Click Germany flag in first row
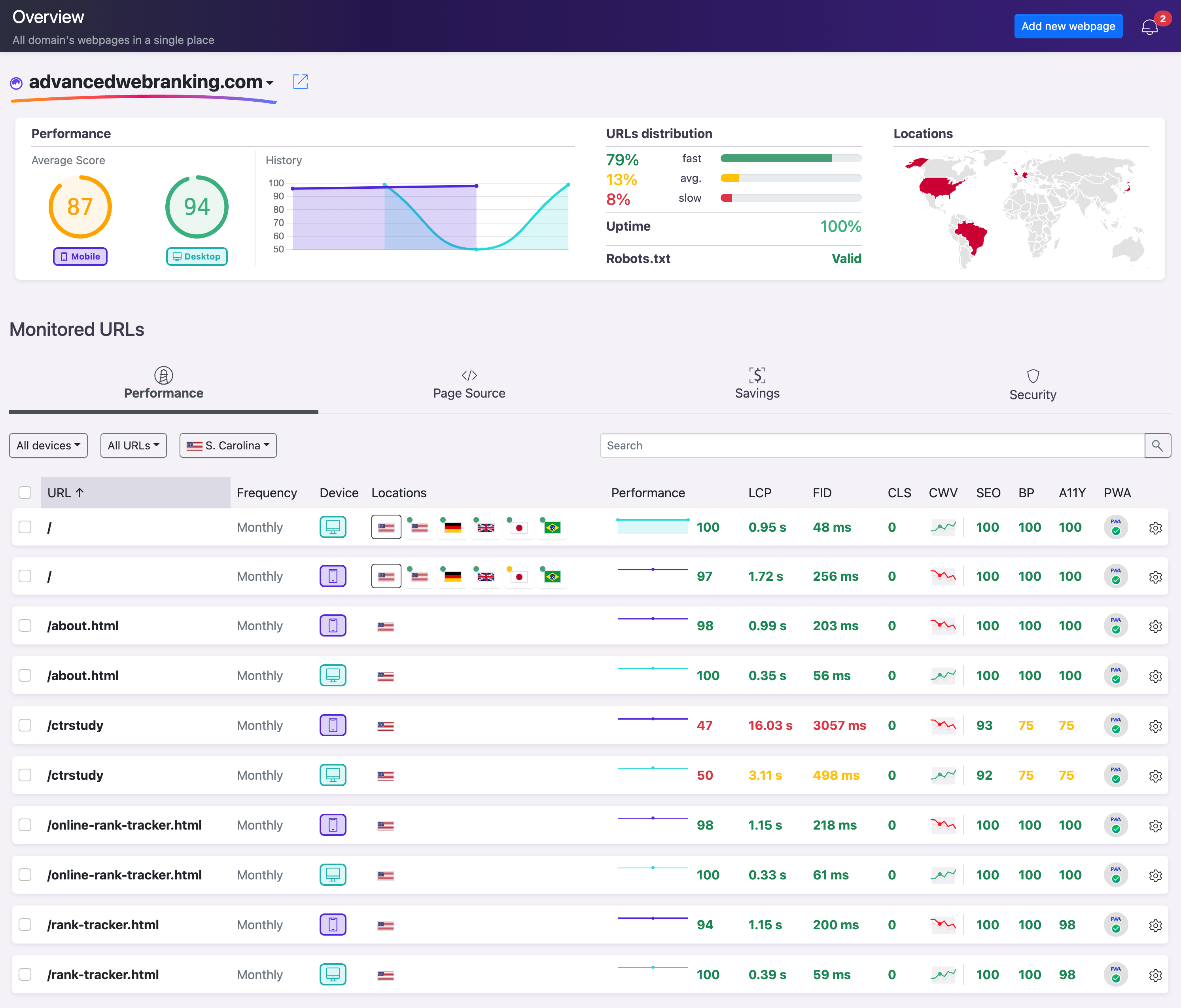The image size is (1181, 1008). (452, 527)
